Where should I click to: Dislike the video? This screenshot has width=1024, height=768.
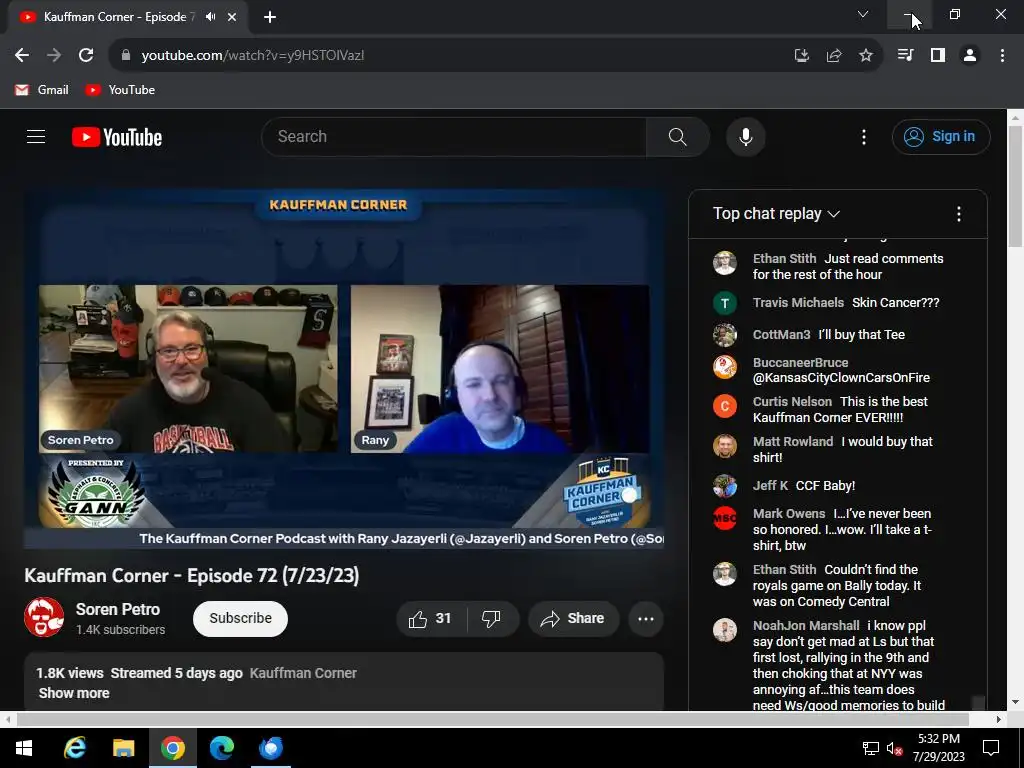[x=491, y=618]
